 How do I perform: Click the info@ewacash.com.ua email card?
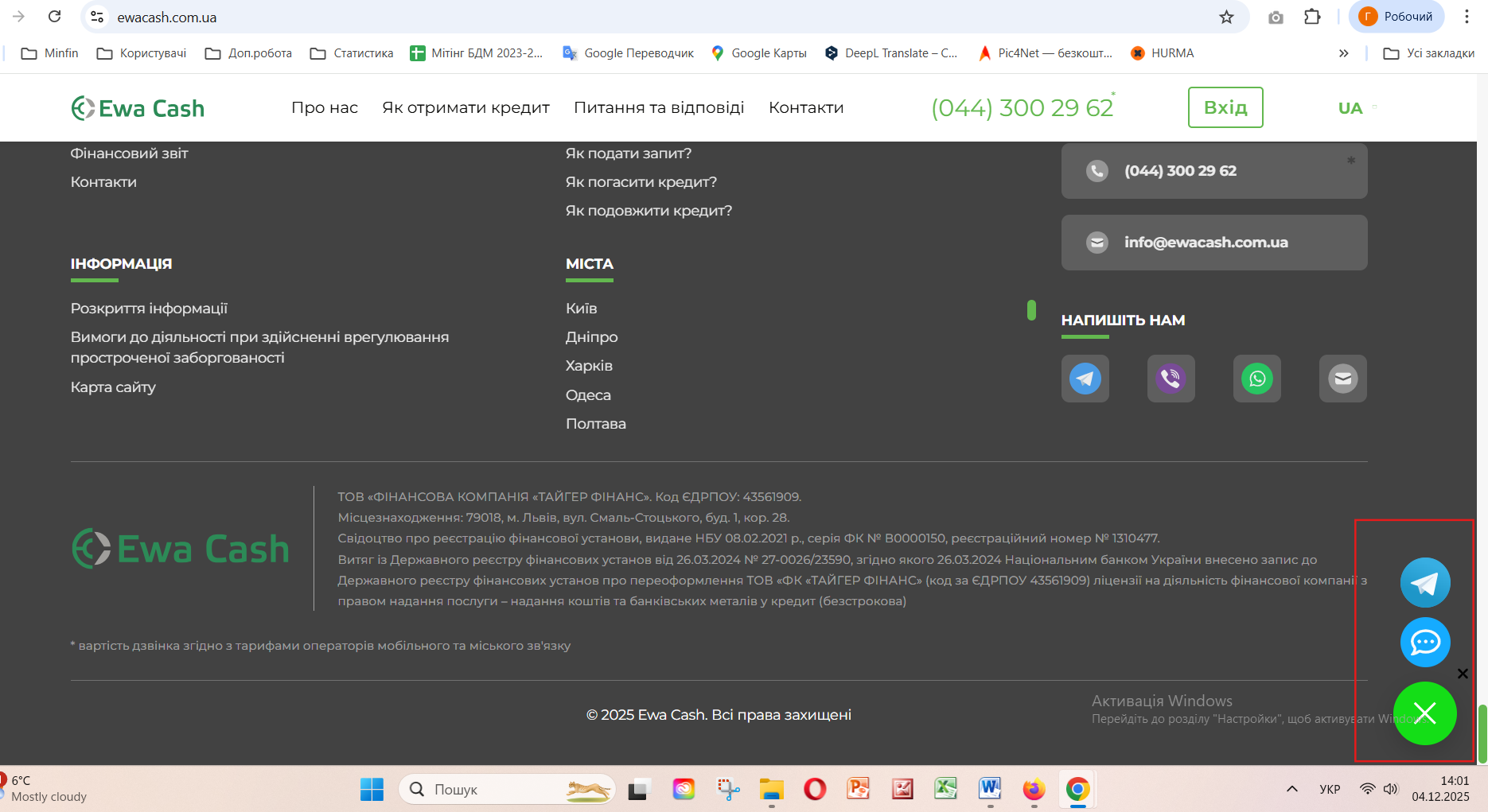[1214, 243]
